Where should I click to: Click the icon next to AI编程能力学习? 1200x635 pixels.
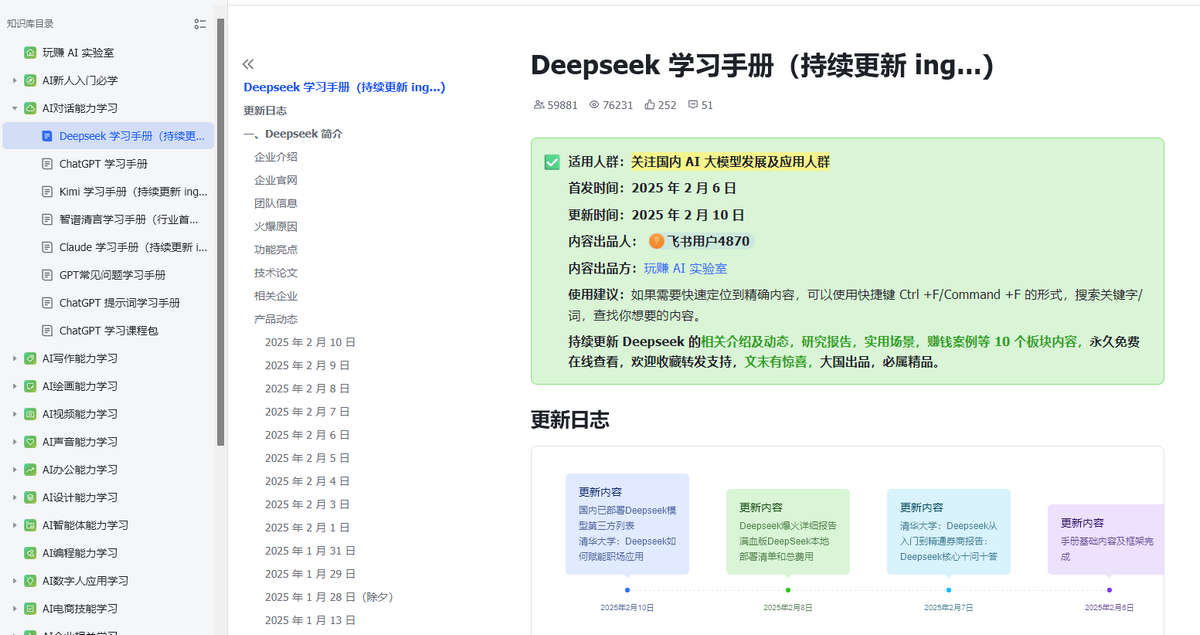coord(30,553)
